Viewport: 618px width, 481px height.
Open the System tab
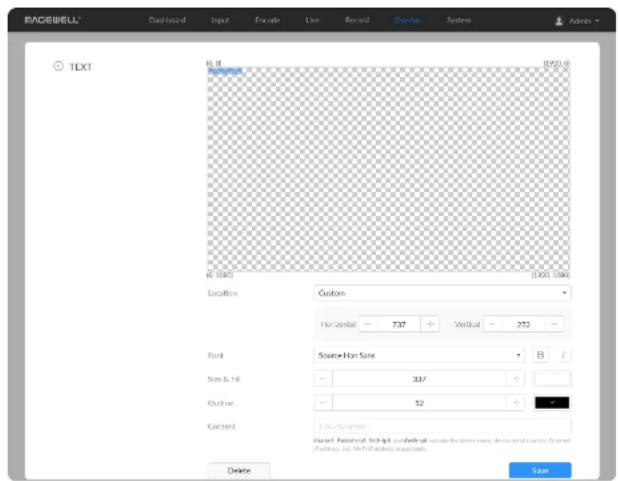pyautogui.click(x=459, y=20)
